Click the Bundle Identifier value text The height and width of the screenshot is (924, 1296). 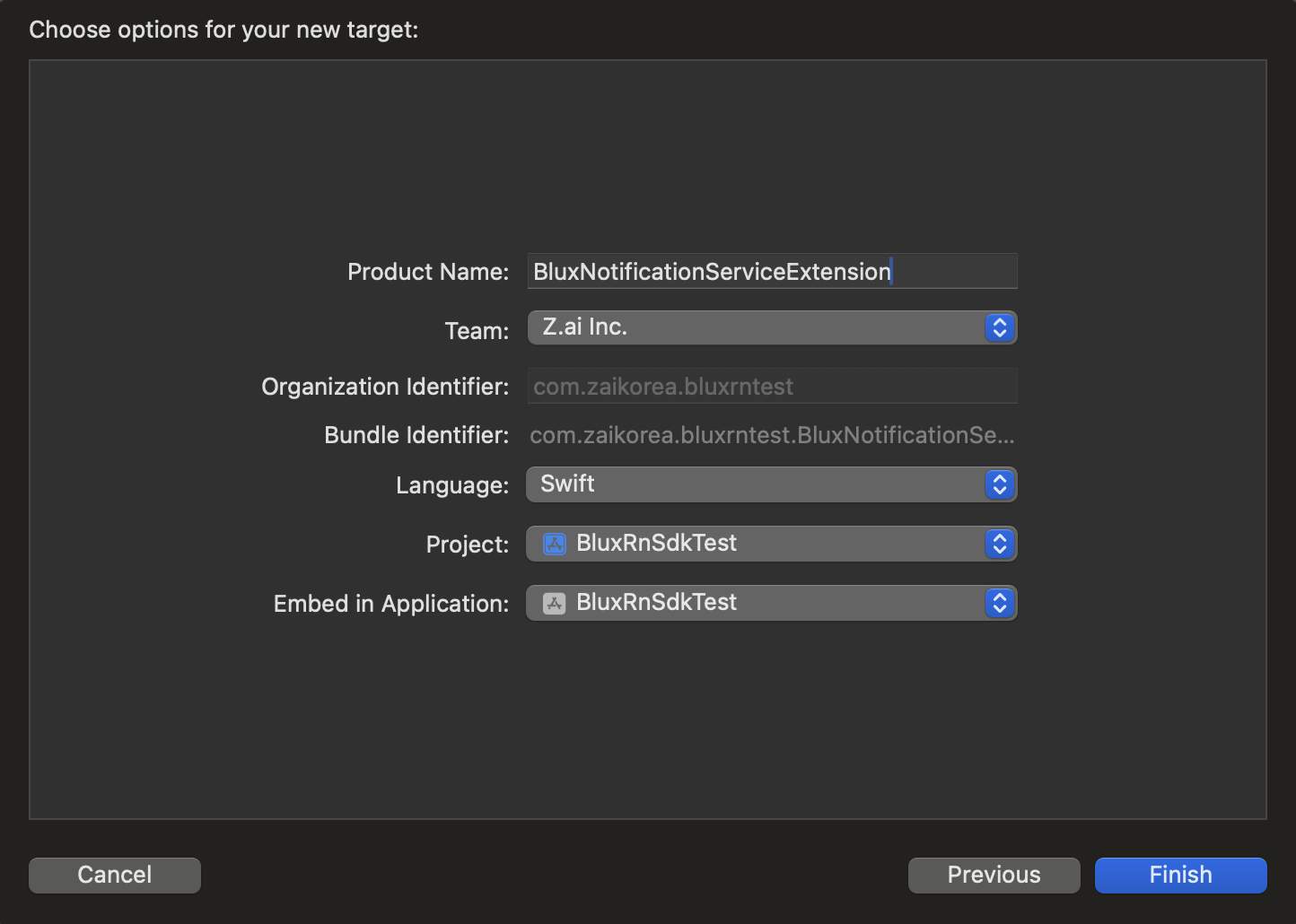772,435
